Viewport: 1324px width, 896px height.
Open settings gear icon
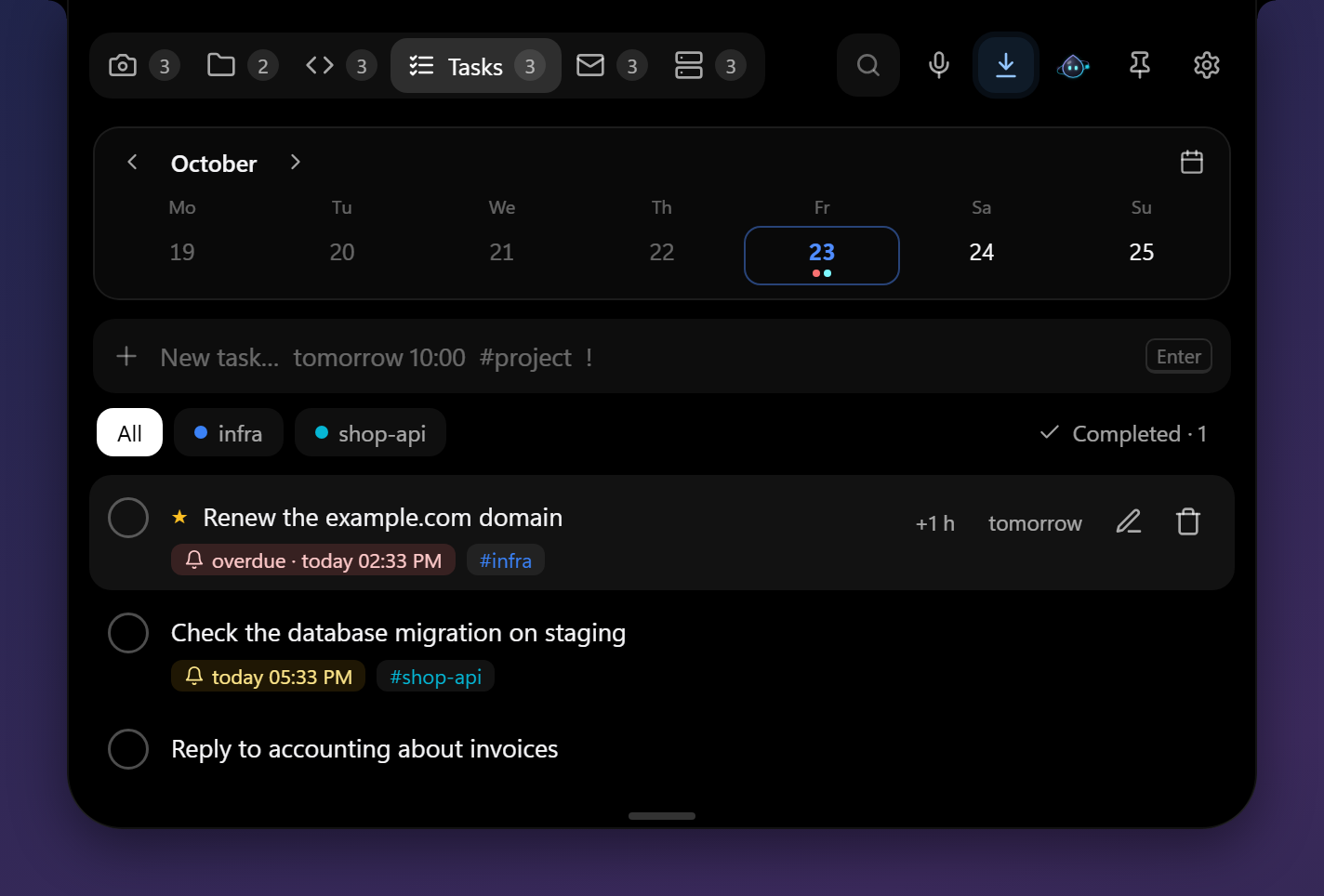[x=1207, y=65]
